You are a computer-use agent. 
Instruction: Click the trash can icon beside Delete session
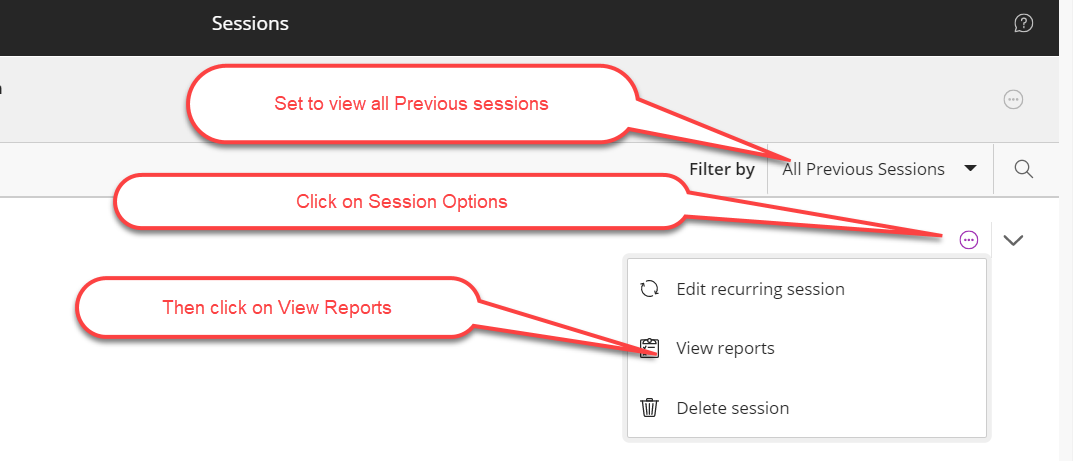click(x=649, y=408)
